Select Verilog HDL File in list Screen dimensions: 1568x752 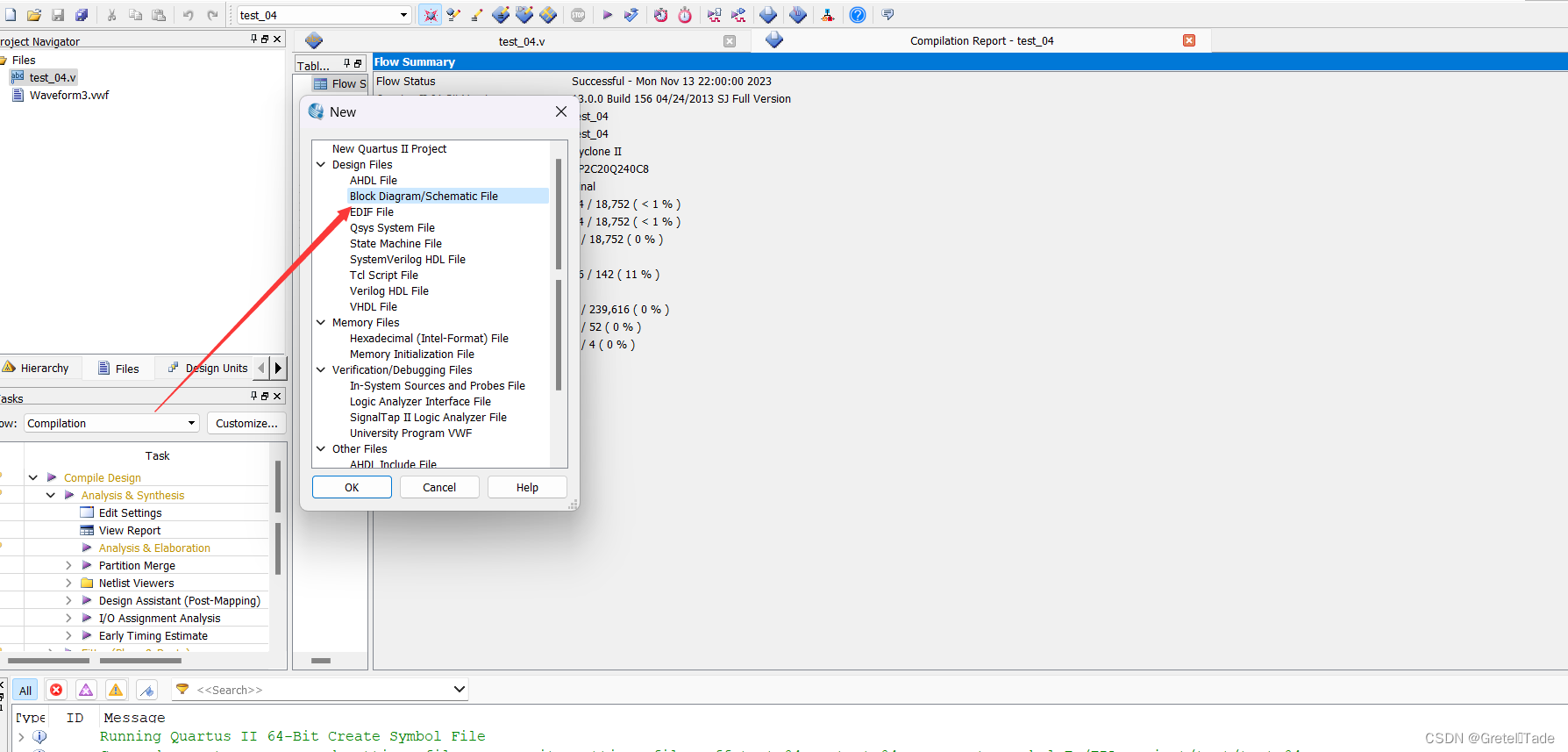point(389,290)
